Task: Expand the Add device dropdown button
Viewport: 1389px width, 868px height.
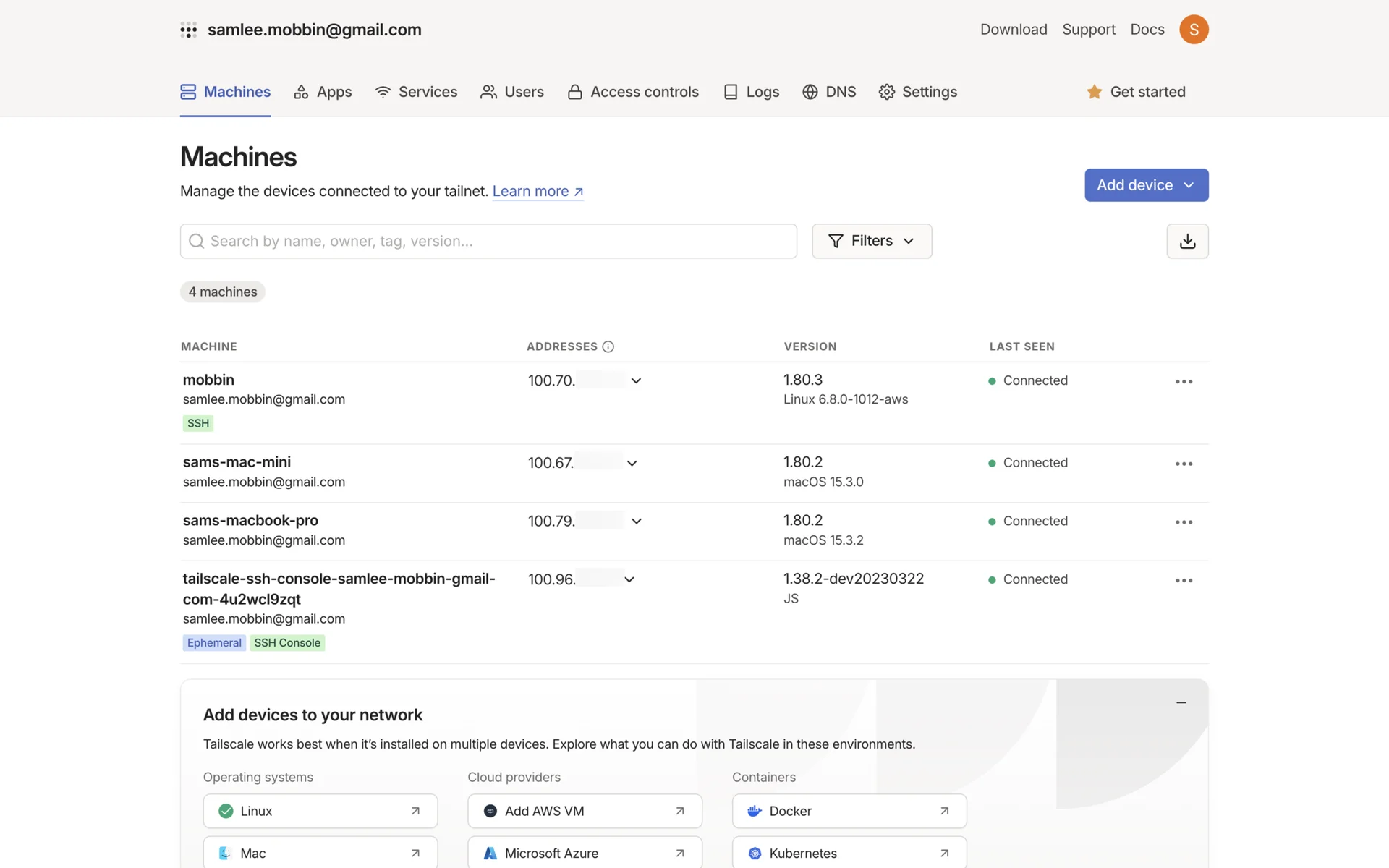Action: [1146, 185]
